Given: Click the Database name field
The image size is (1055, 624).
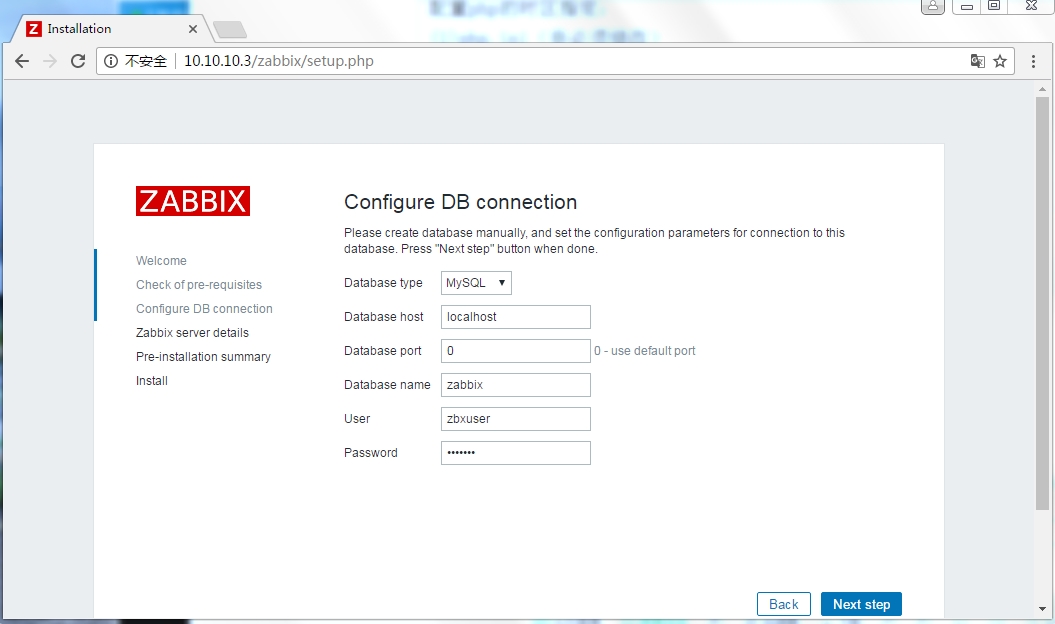Looking at the screenshot, I should [x=516, y=385].
